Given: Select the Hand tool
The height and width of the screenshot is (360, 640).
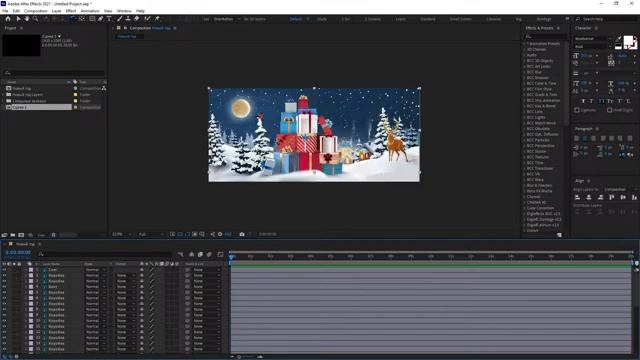Looking at the screenshot, I should tap(27, 19).
